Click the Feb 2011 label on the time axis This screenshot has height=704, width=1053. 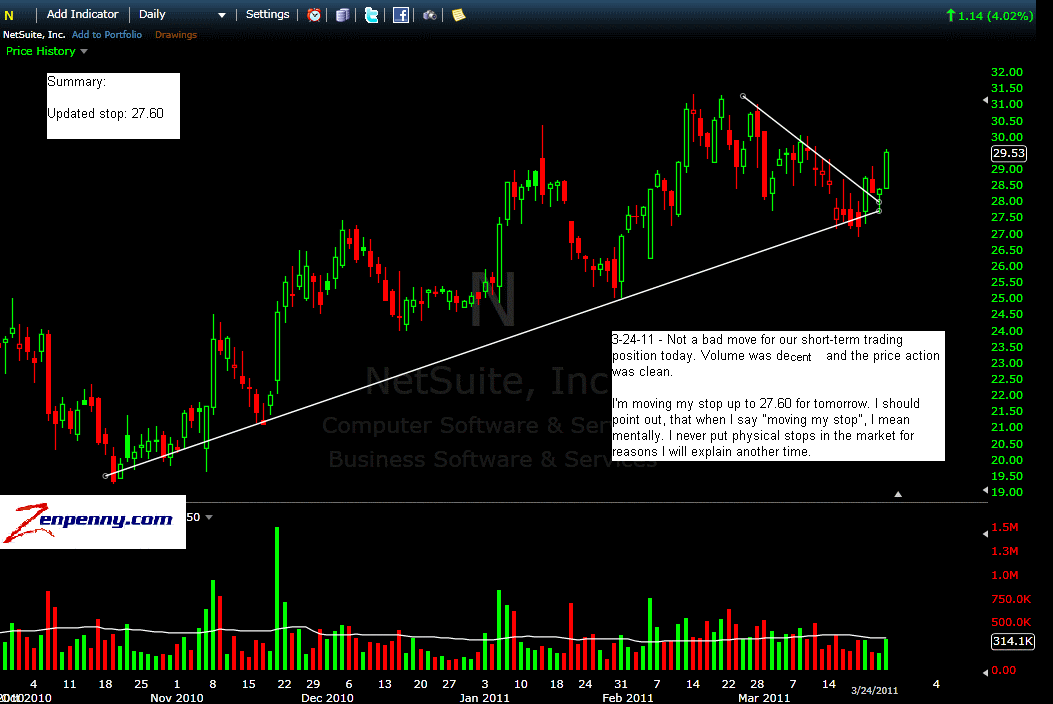(628, 698)
